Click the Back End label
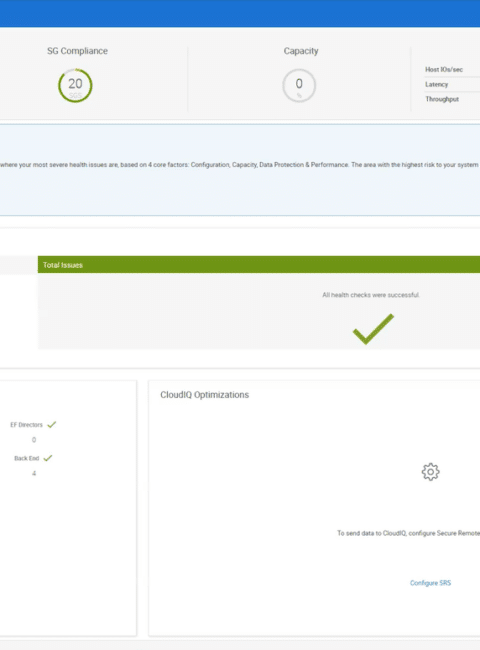The width and height of the screenshot is (480, 650). pos(27,458)
